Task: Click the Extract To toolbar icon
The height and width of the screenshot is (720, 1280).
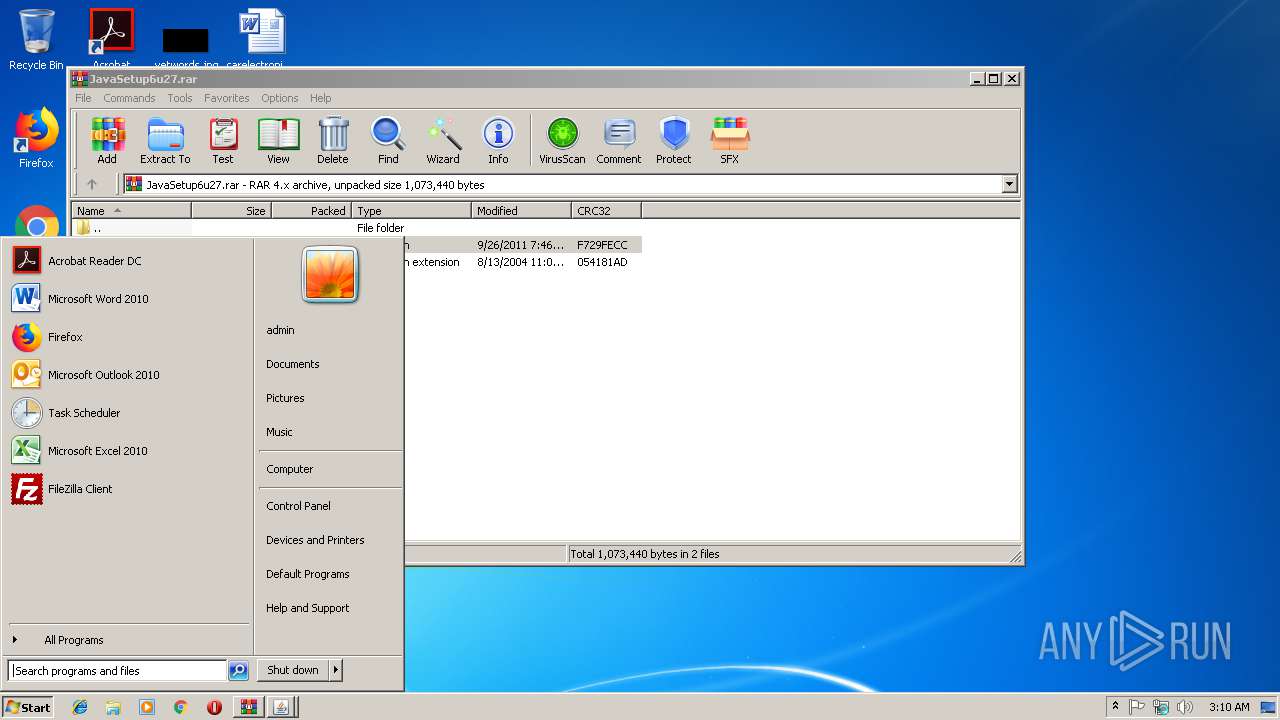Action: coord(165,141)
